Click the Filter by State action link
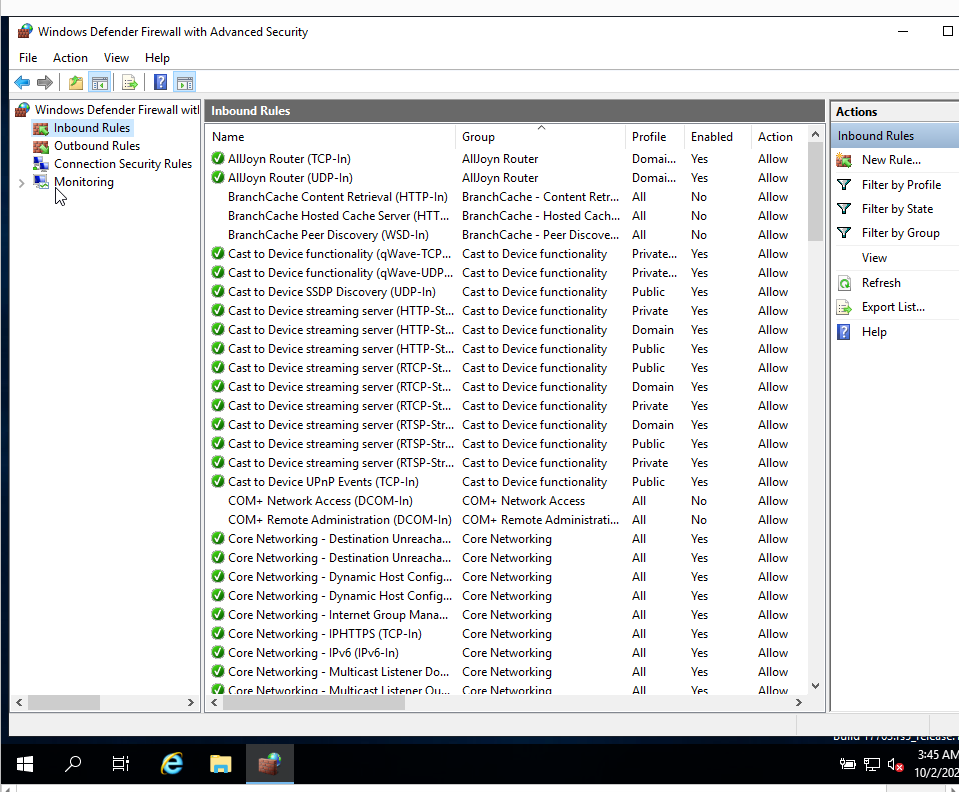 (x=897, y=209)
